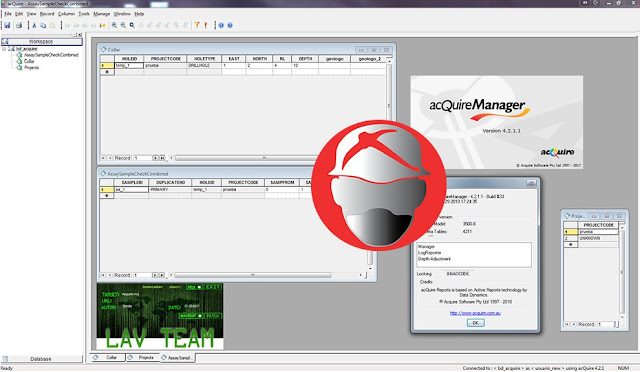The image size is (640, 372).
Task: Click the Filter funnel icon
Action: click(x=197, y=25)
